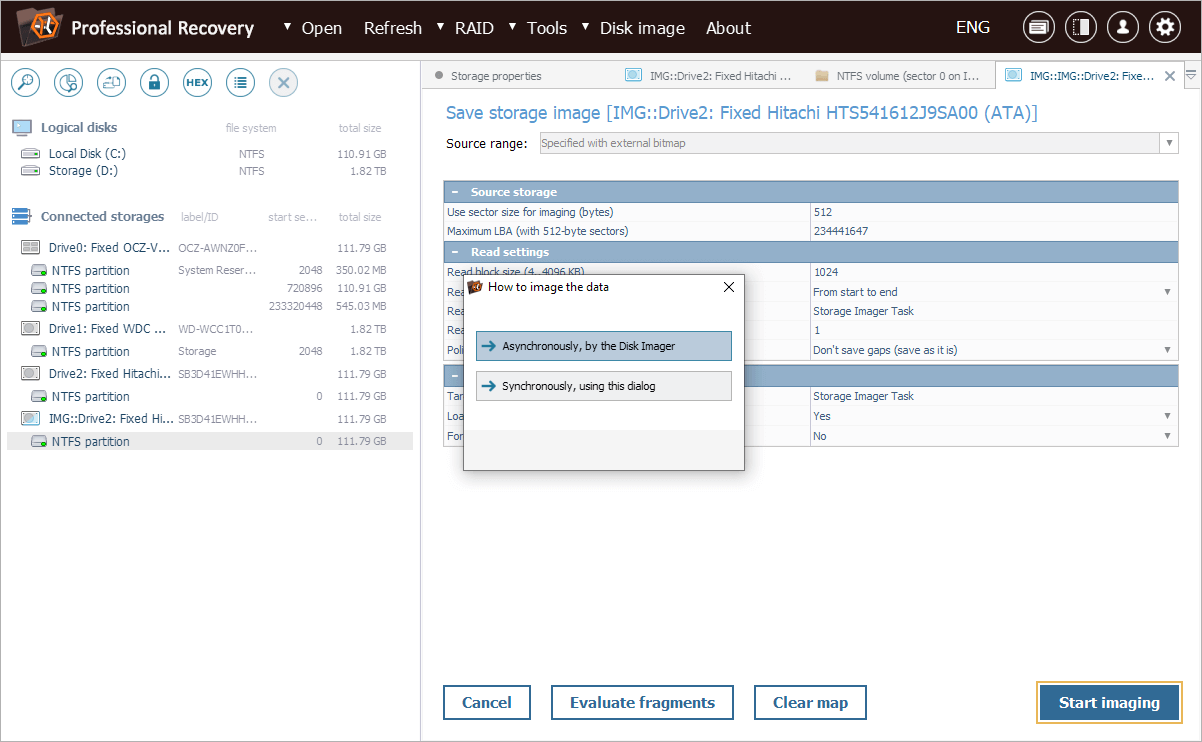The height and width of the screenshot is (742, 1202).
Task: Click the magnifier scan icon in left toolbar
Action: 25,83
